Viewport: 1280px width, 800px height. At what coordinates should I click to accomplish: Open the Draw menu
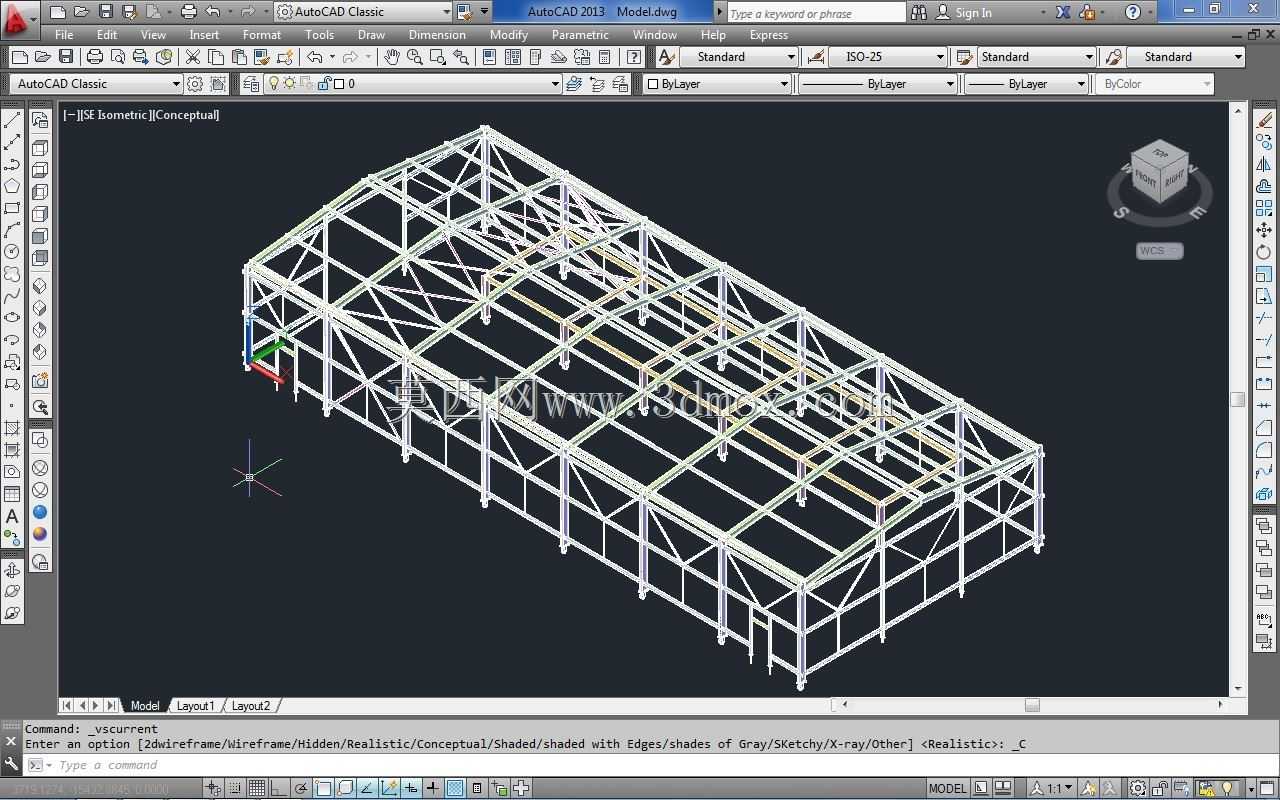point(371,34)
